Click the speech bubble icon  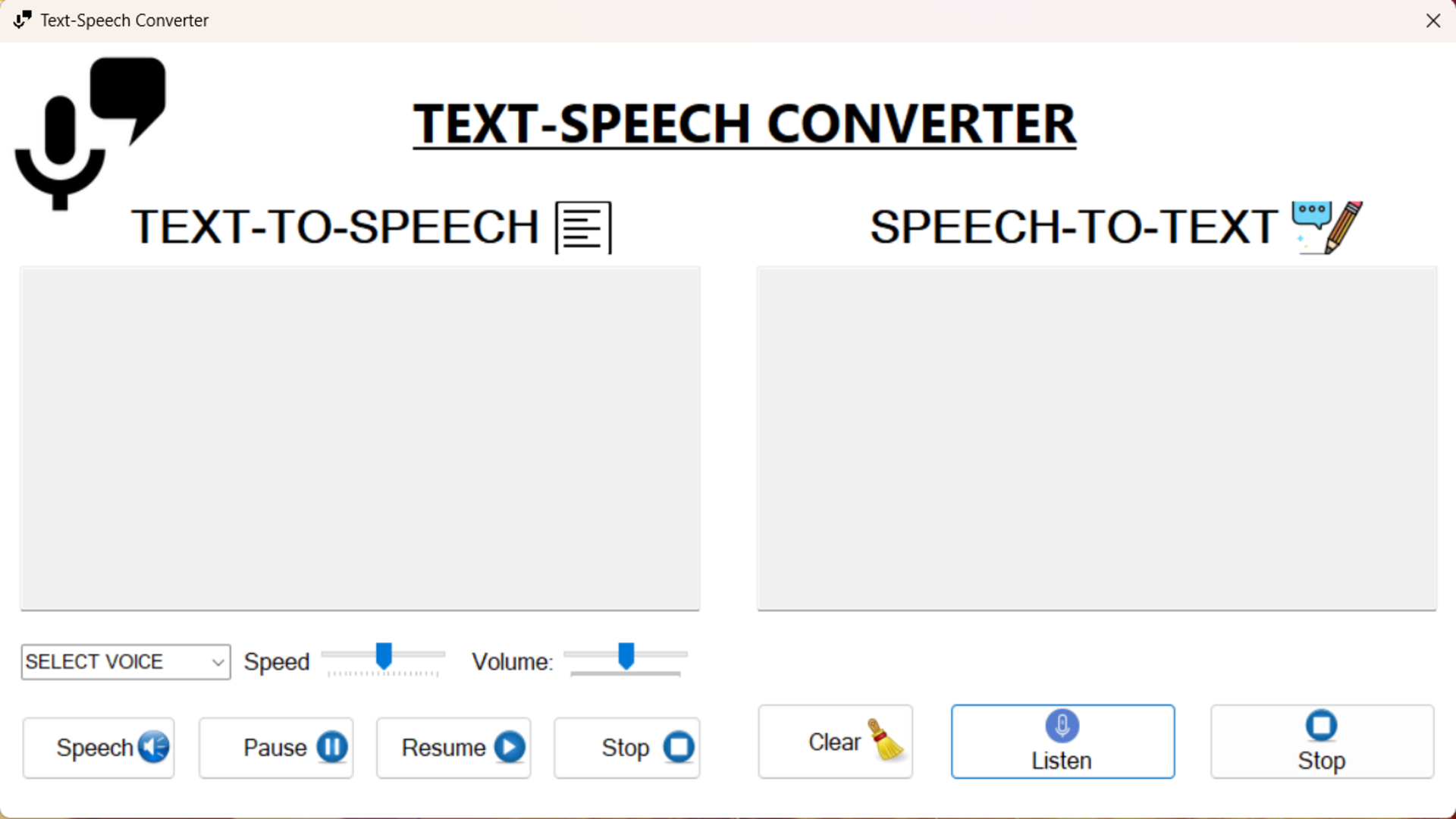coord(125,90)
